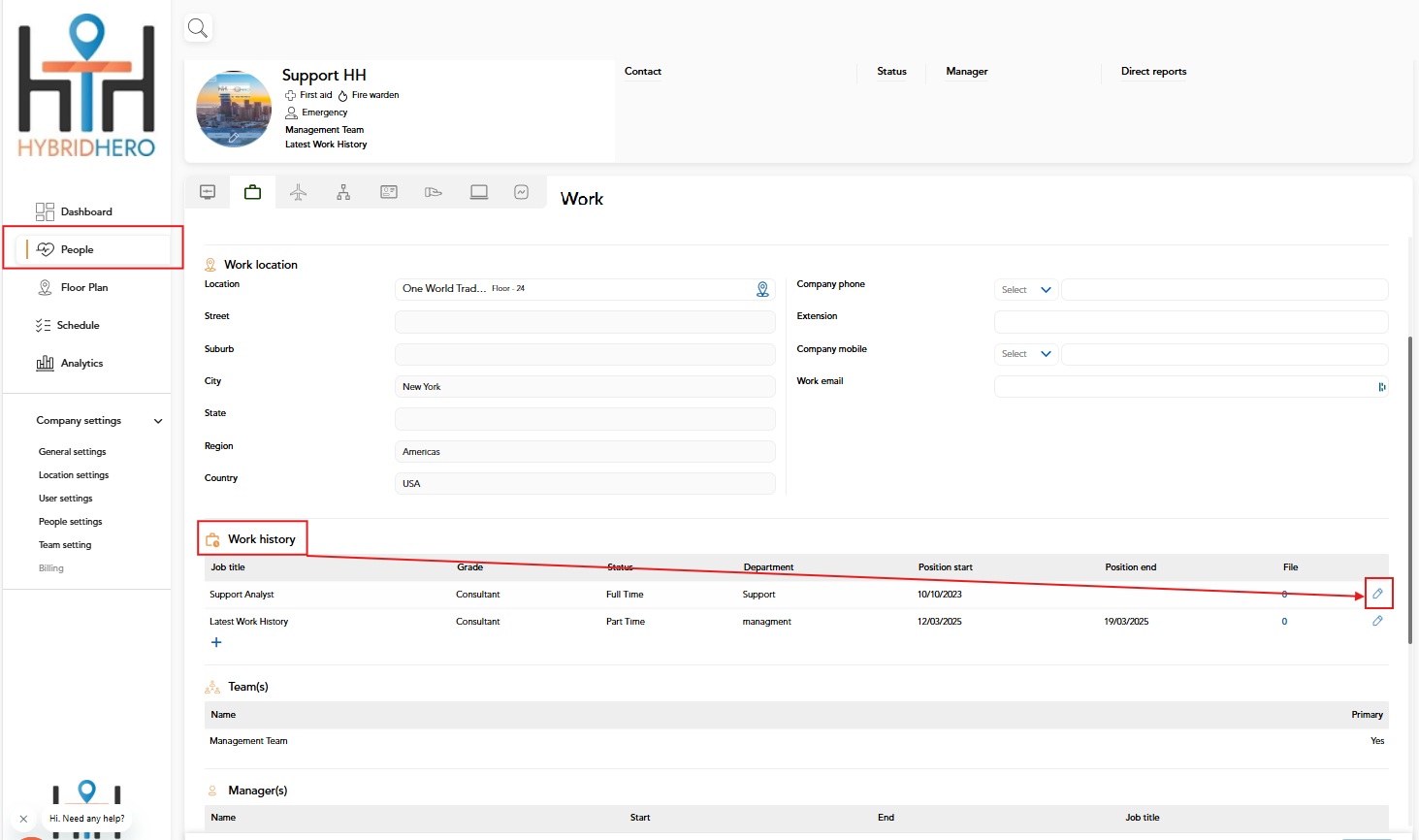Click the "Management Team" row in Teams
The width and height of the screenshot is (1419, 840).
(796, 741)
